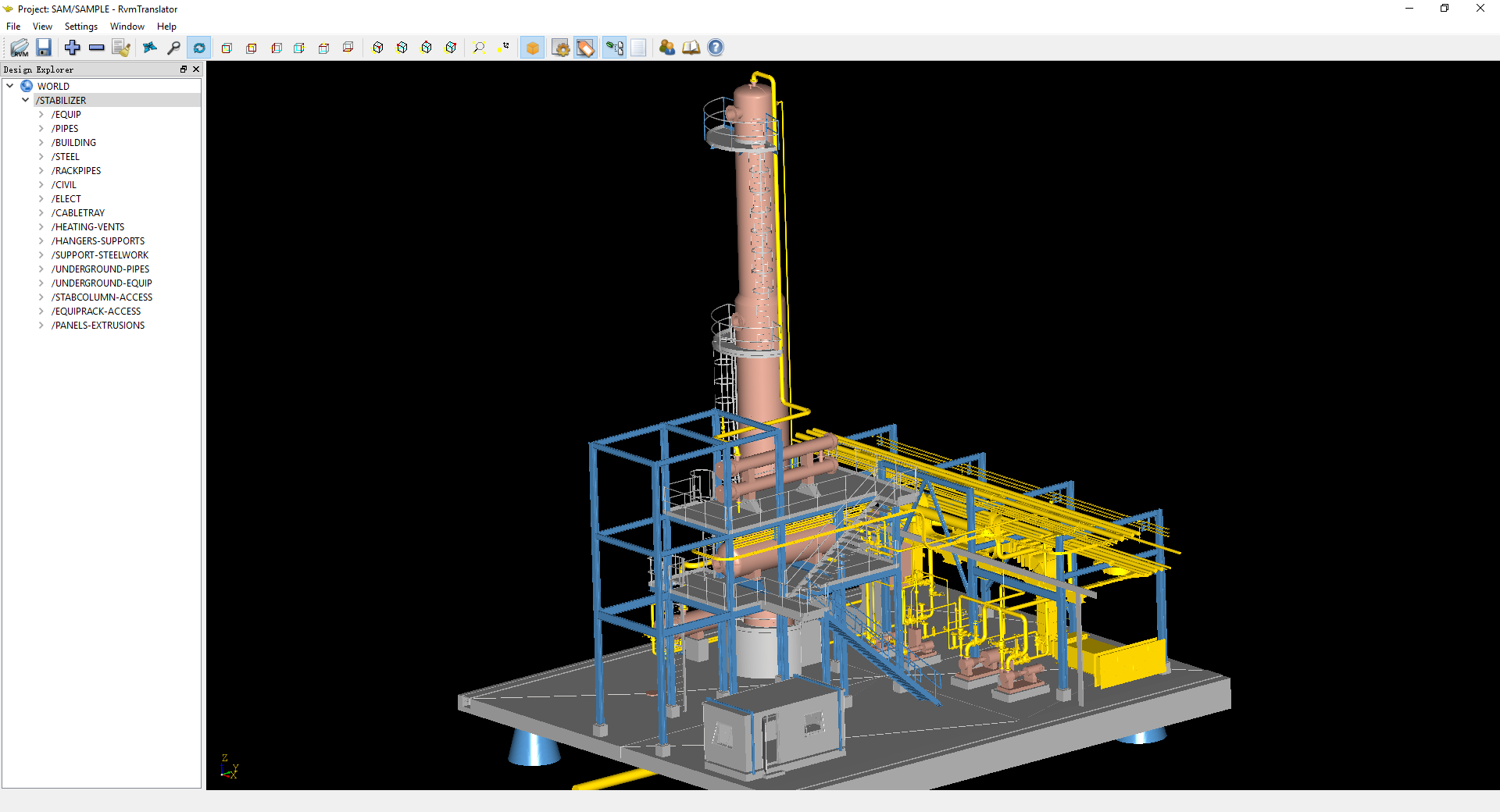Toggle the orange tag label button
The width and height of the screenshot is (1500, 812).
click(585, 48)
